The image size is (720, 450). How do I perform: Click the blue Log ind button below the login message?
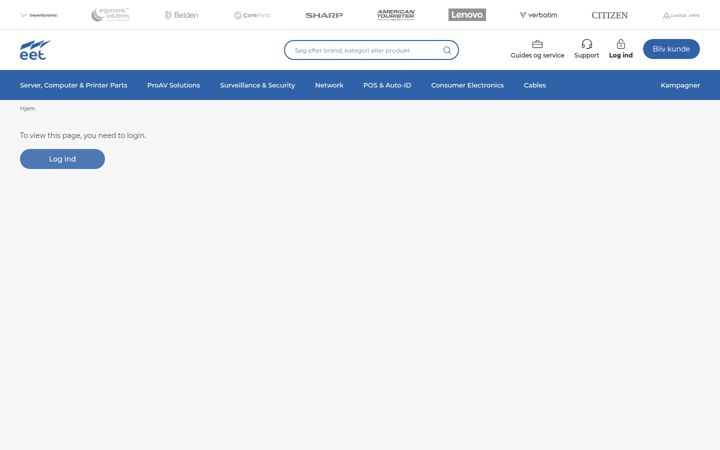[x=62, y=159]
